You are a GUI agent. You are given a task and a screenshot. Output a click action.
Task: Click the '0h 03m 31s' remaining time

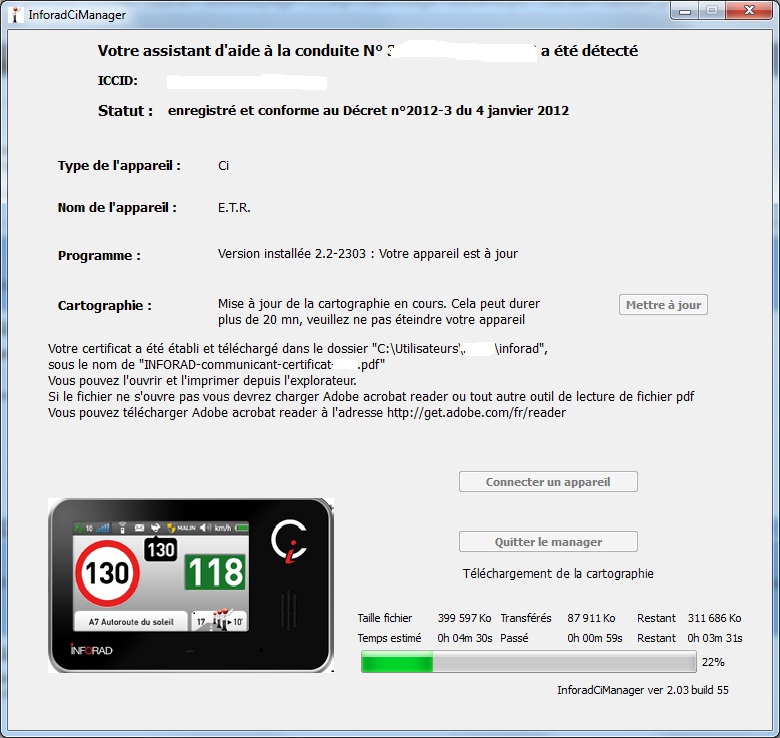point(715,638)
